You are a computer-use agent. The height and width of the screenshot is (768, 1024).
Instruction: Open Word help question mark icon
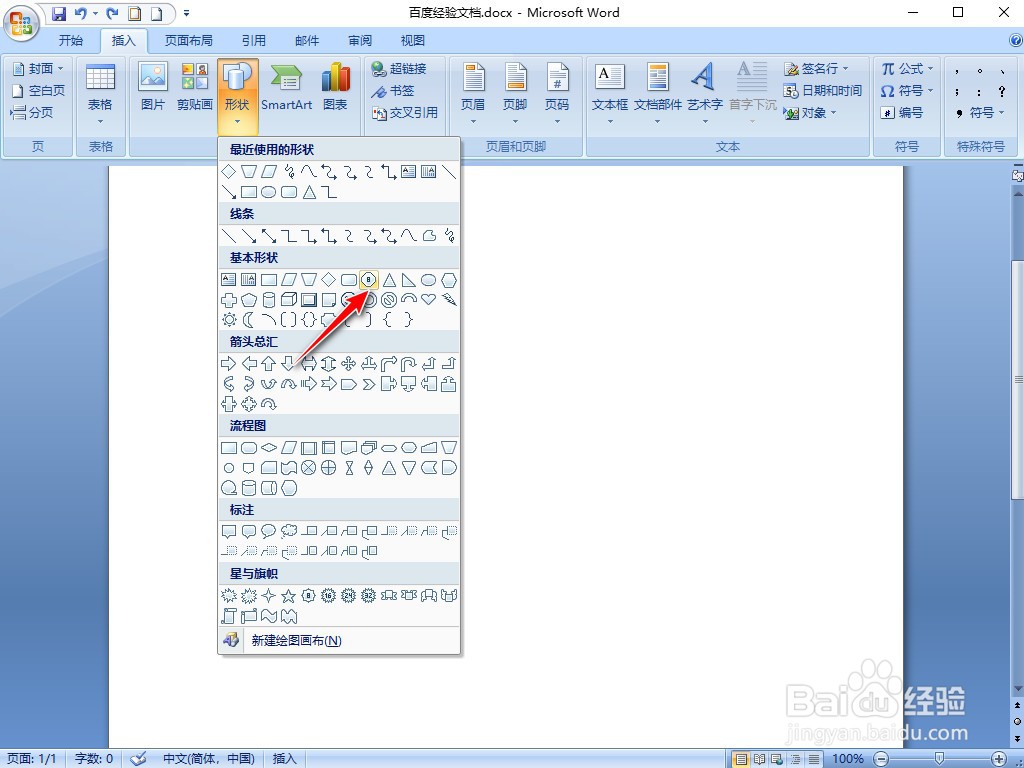click(1016, 40)
